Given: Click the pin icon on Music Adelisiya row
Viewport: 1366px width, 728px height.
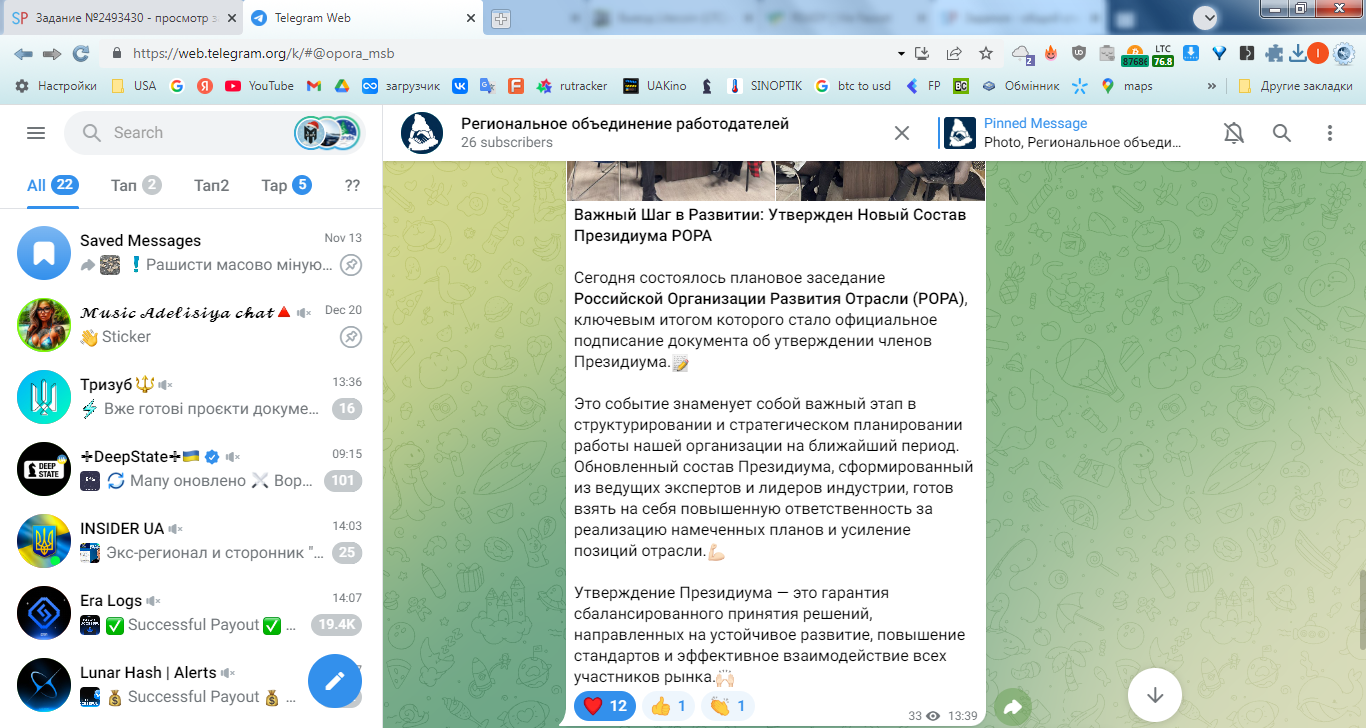Looking at the screenshot, I should tap(351, 337).
